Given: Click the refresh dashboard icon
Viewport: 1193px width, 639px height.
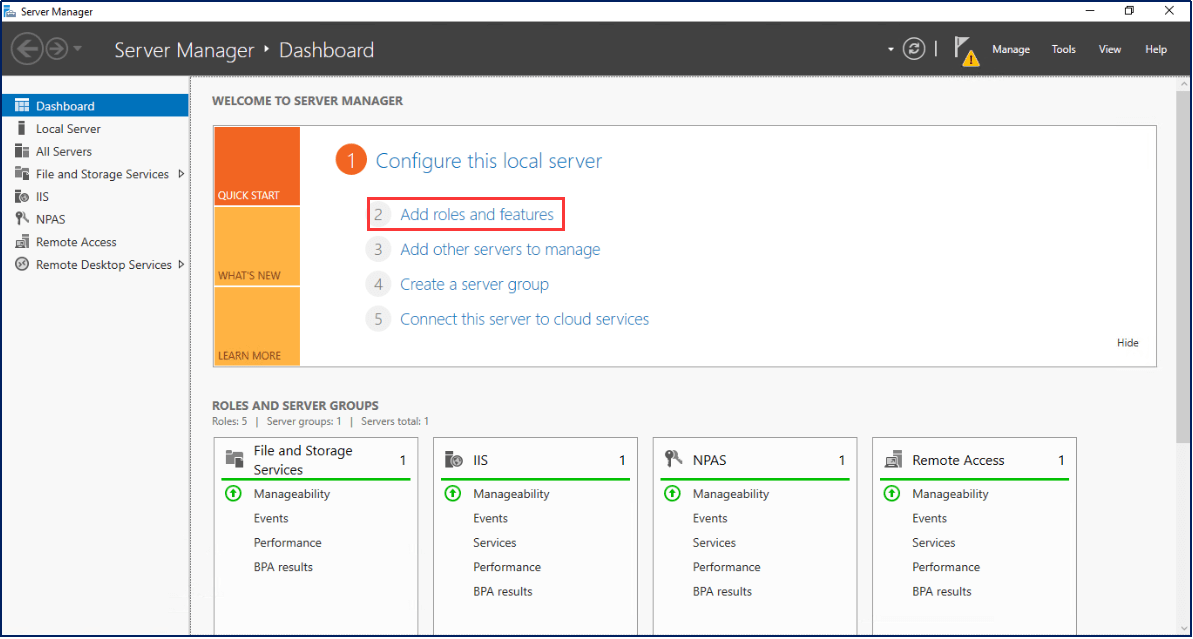Looking at the screenshot, I should pos(913,49).
